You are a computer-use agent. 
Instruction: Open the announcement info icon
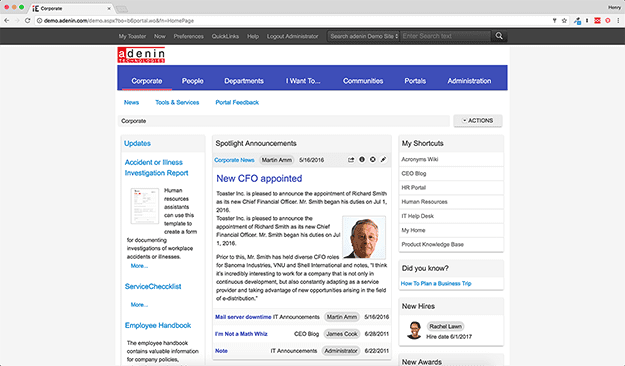(x=362, y=159)
